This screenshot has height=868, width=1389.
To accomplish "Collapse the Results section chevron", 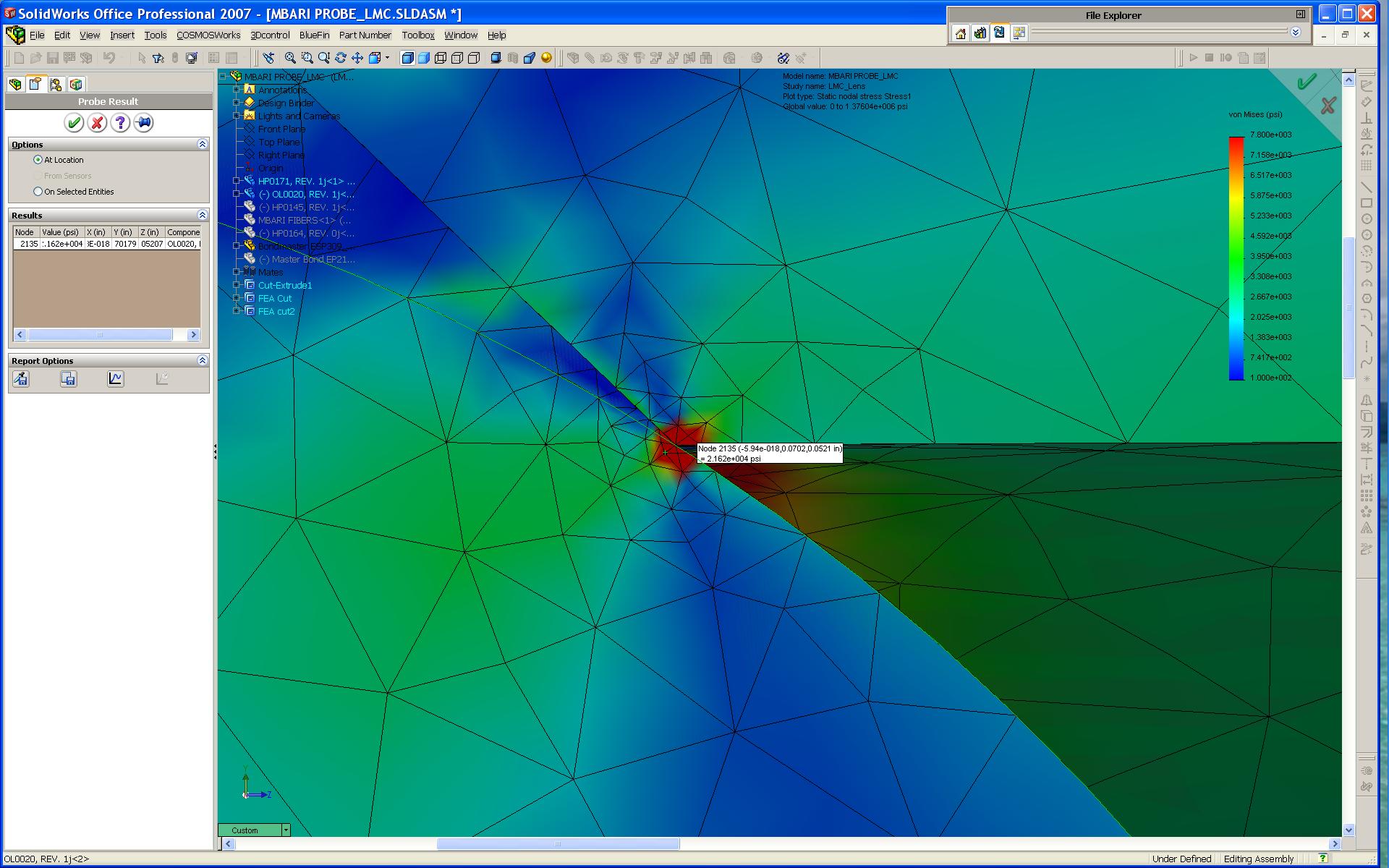I will [203, 215].
